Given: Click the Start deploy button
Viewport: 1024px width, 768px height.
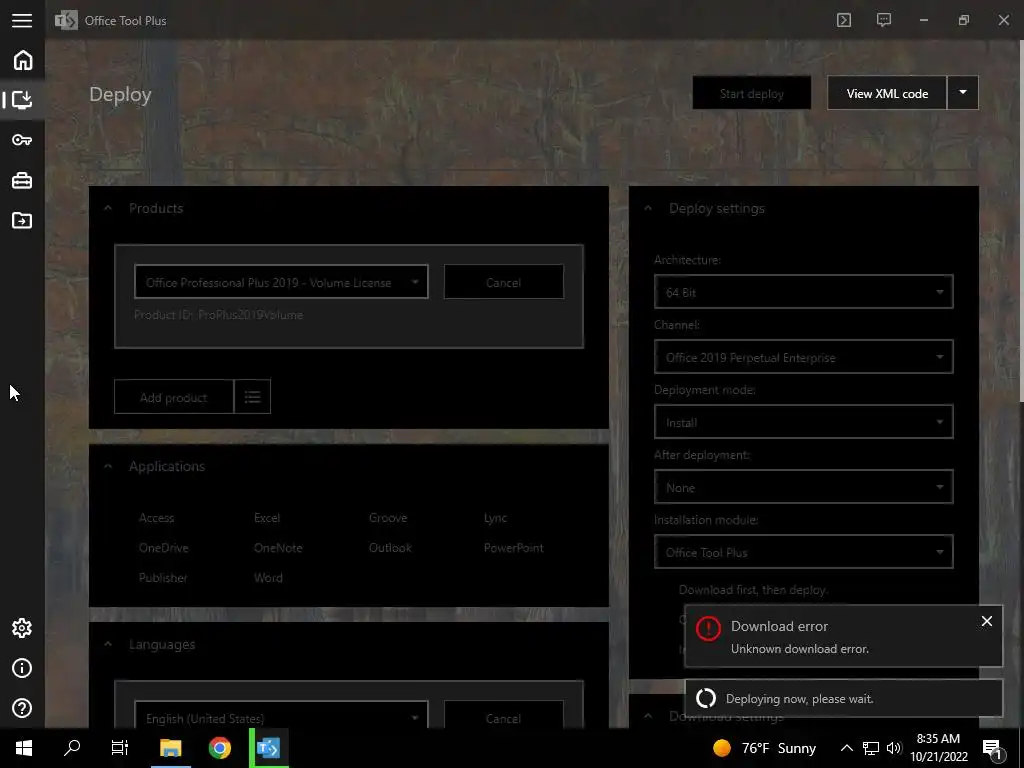Looking at the screenshot, I should (x=752, y=93).
